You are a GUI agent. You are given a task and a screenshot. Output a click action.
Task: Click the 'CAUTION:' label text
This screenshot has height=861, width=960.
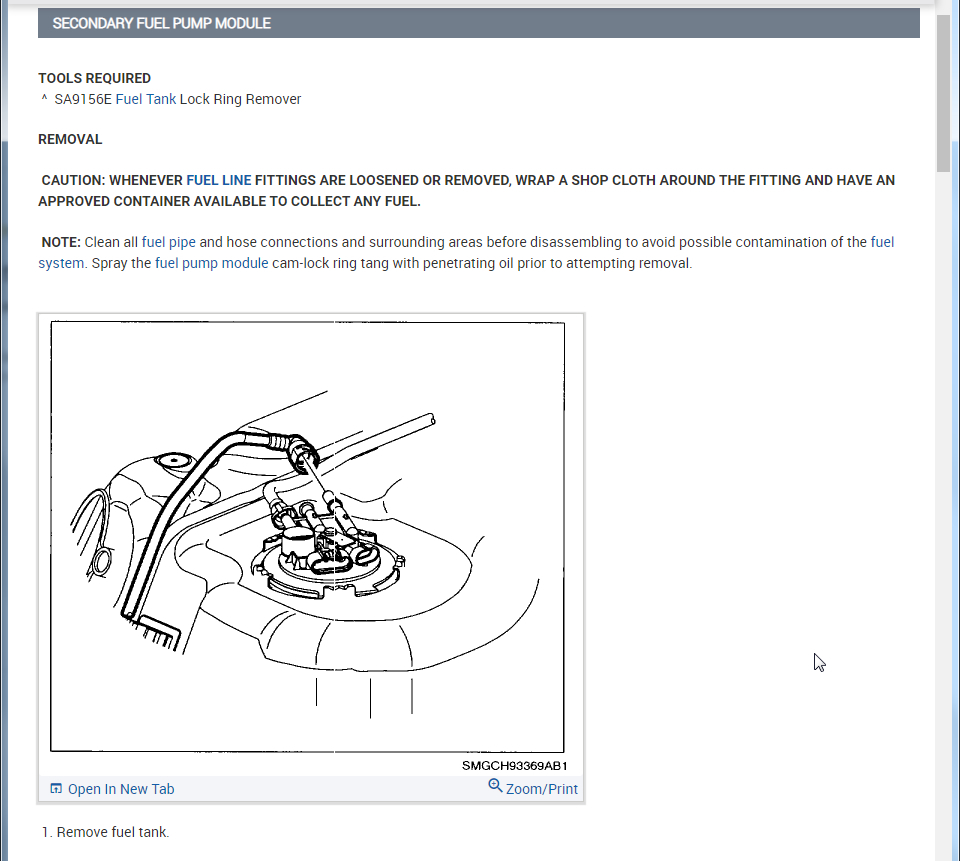pyautogui.click(x=73, y=180)
